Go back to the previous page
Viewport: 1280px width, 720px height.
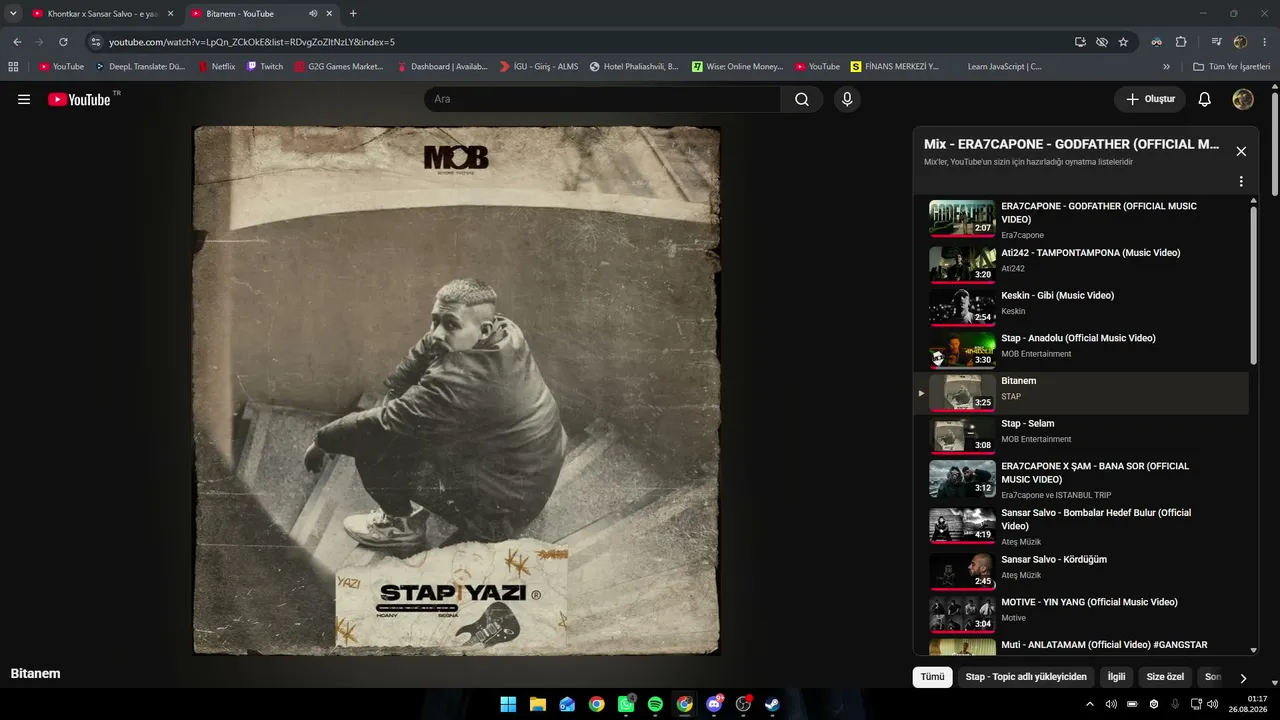[17, 42]
